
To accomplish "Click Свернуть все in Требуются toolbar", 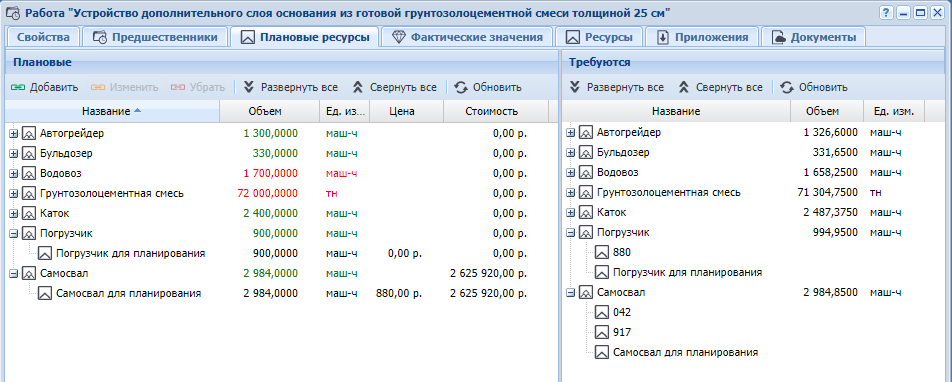I will coord(721,87).
